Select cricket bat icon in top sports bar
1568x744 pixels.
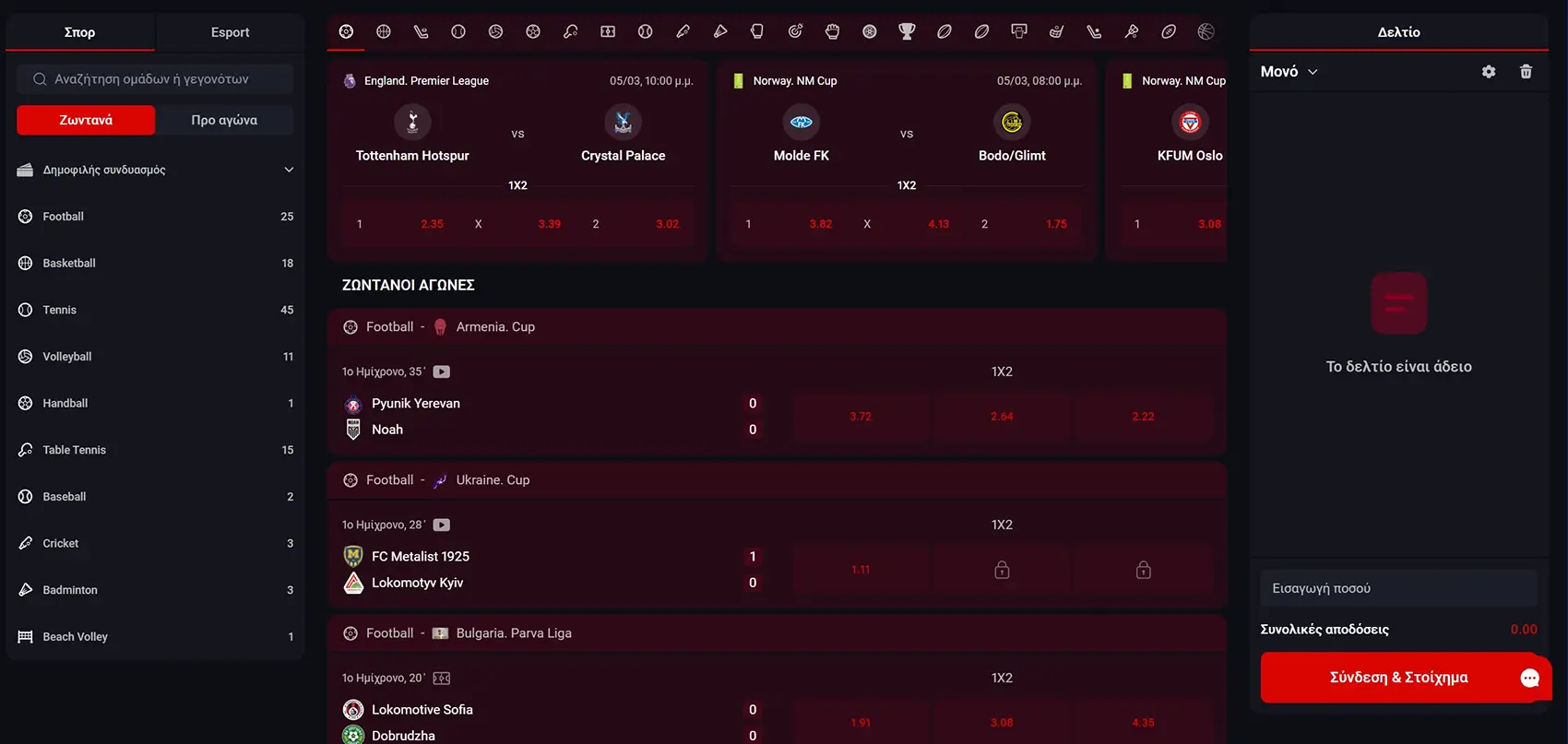[683, 31]
